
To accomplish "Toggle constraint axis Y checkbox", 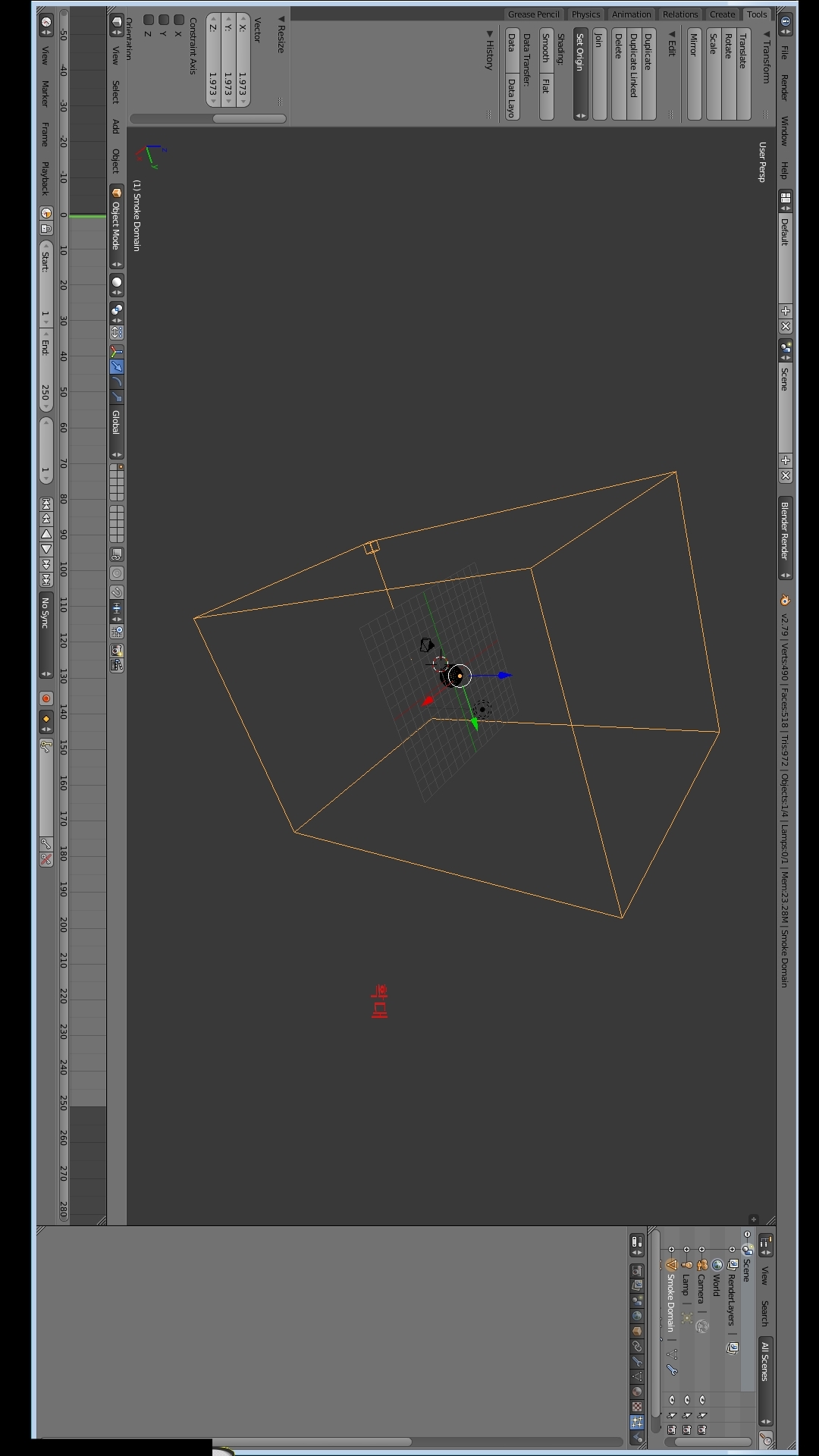I will (x=164, y=19).
